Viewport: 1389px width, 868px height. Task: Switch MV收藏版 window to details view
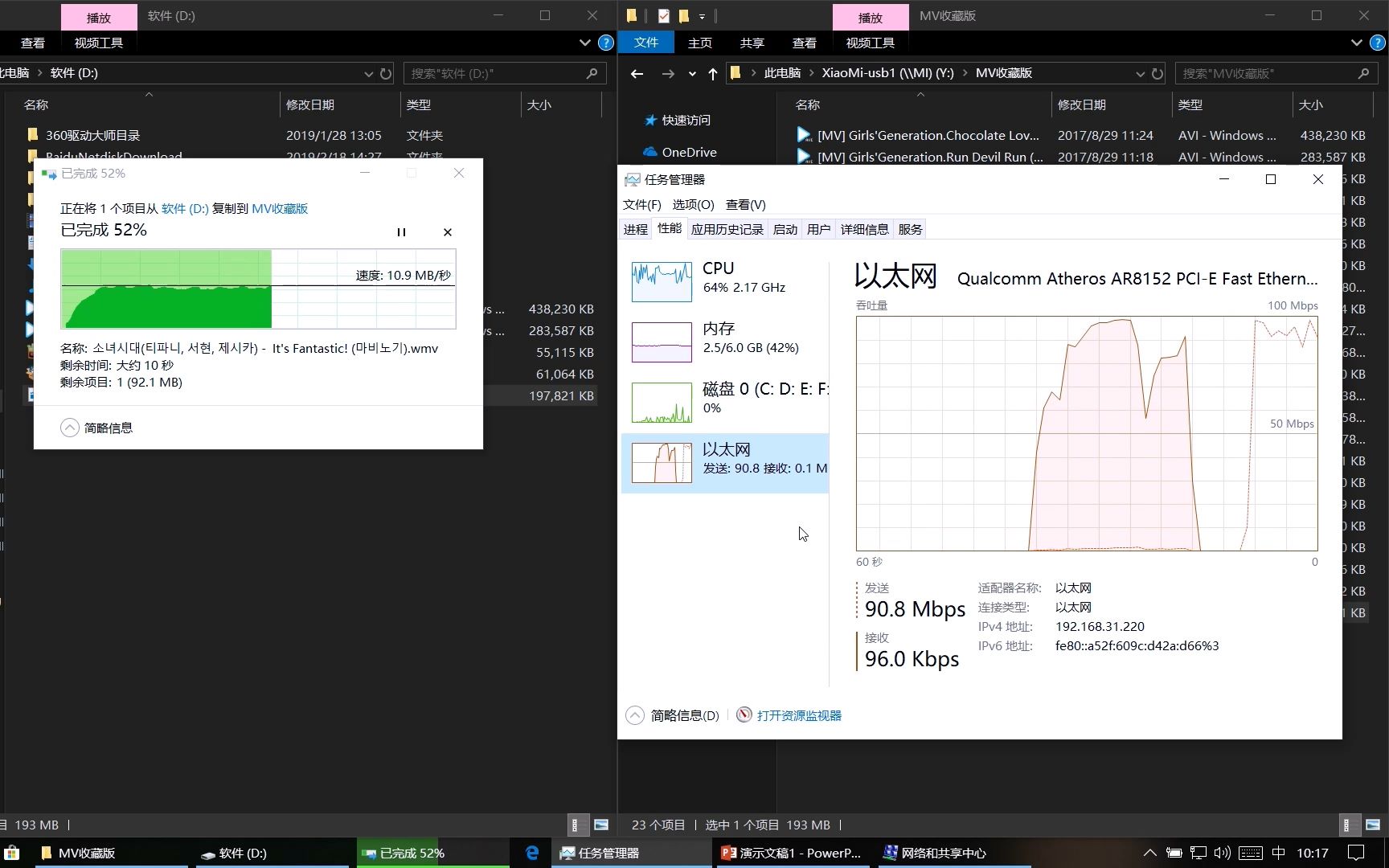1350,825
